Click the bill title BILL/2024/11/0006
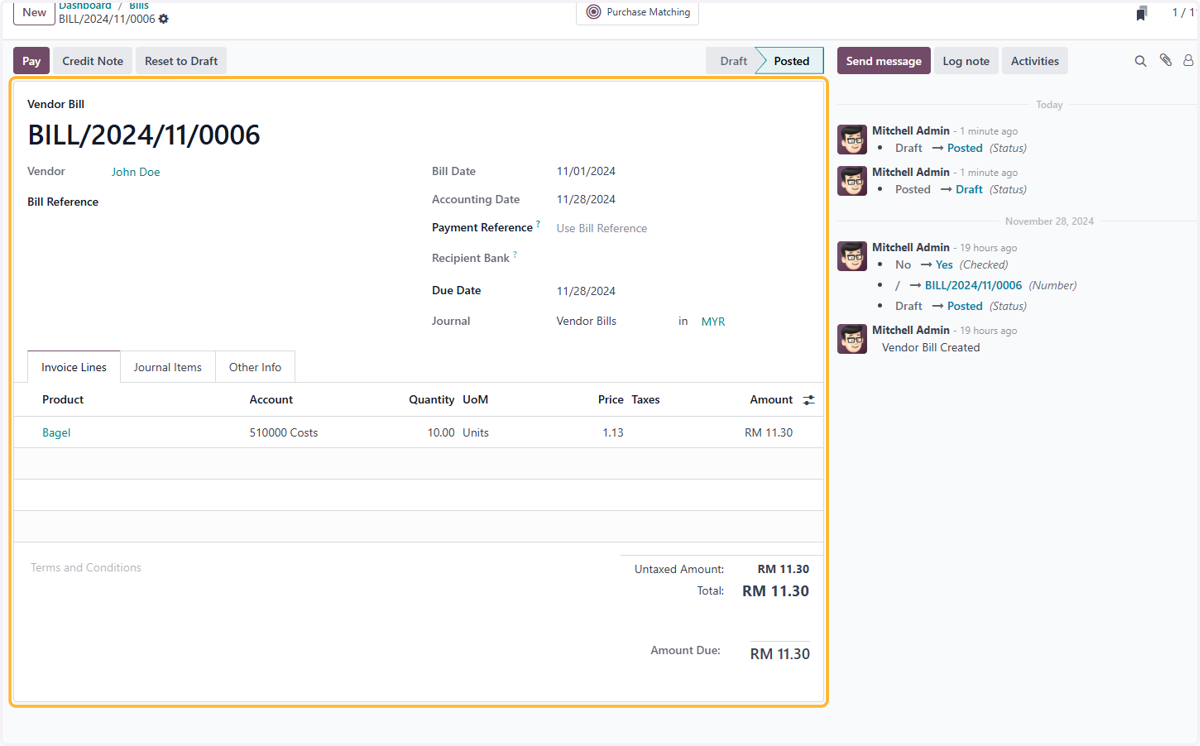 144,135
